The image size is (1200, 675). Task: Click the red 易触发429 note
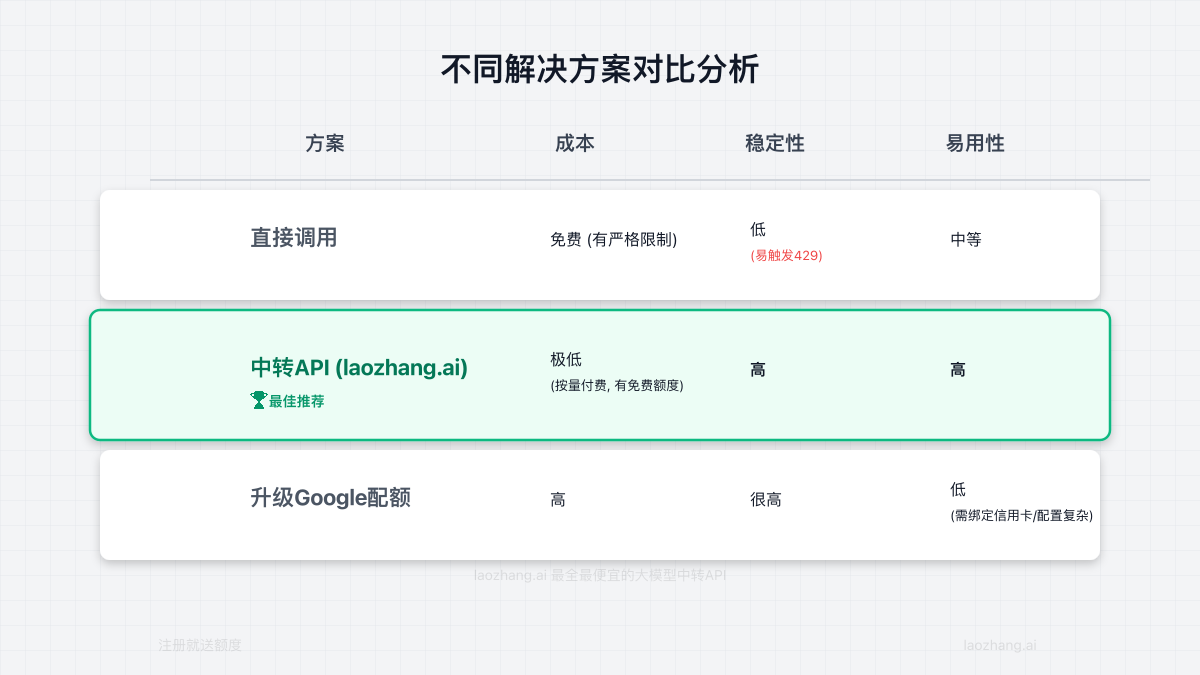pos(786,255)
